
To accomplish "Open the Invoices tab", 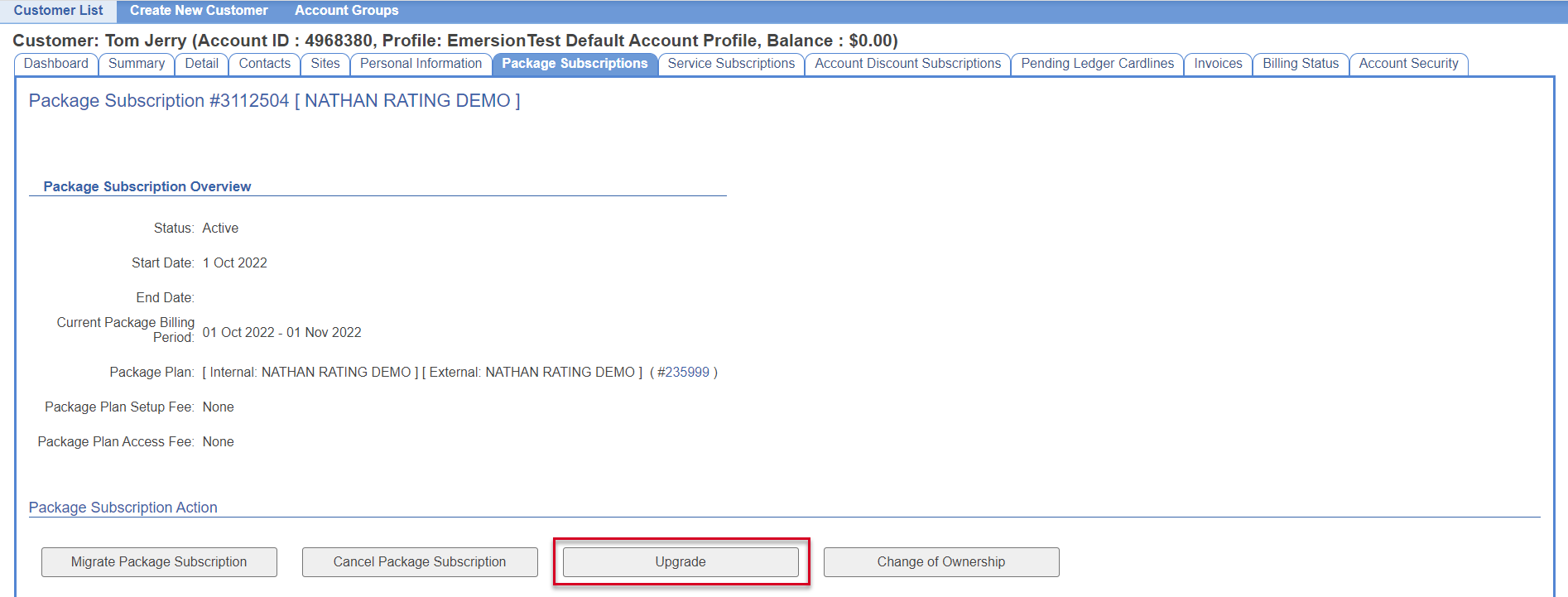I will (1218, 64).
